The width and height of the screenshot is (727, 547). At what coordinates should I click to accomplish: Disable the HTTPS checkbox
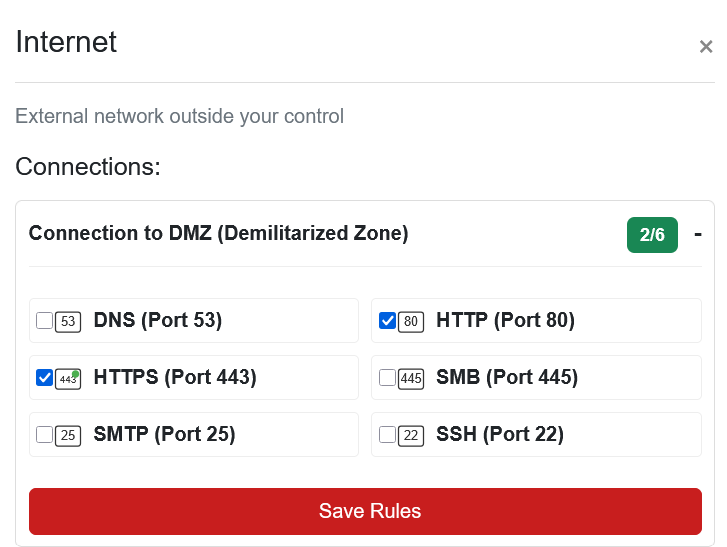[44, 378]
